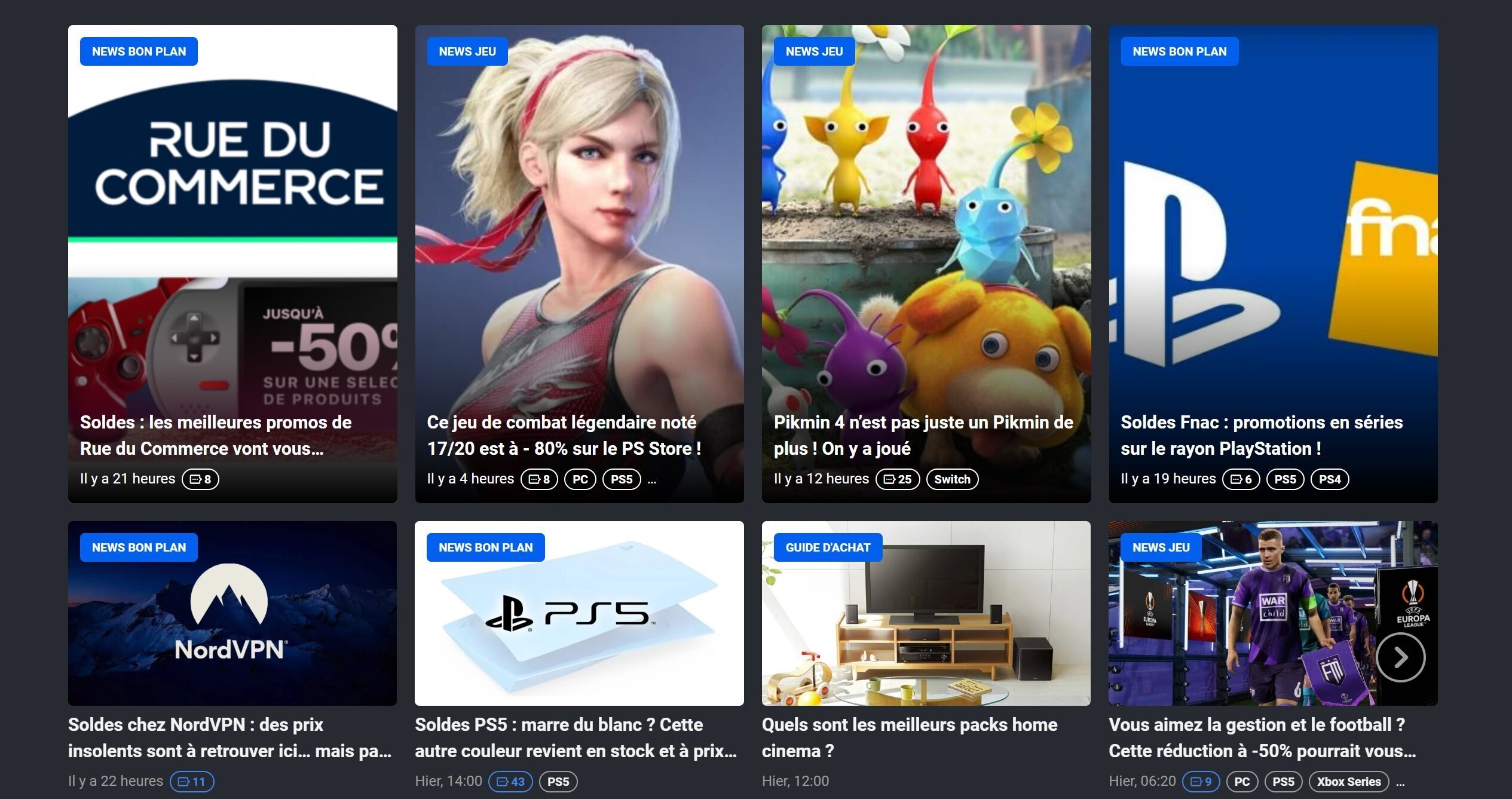Select PS4 tag on Fnac article
The height and width of the screenshot is (799, 1512).
tap(1330, 479)
